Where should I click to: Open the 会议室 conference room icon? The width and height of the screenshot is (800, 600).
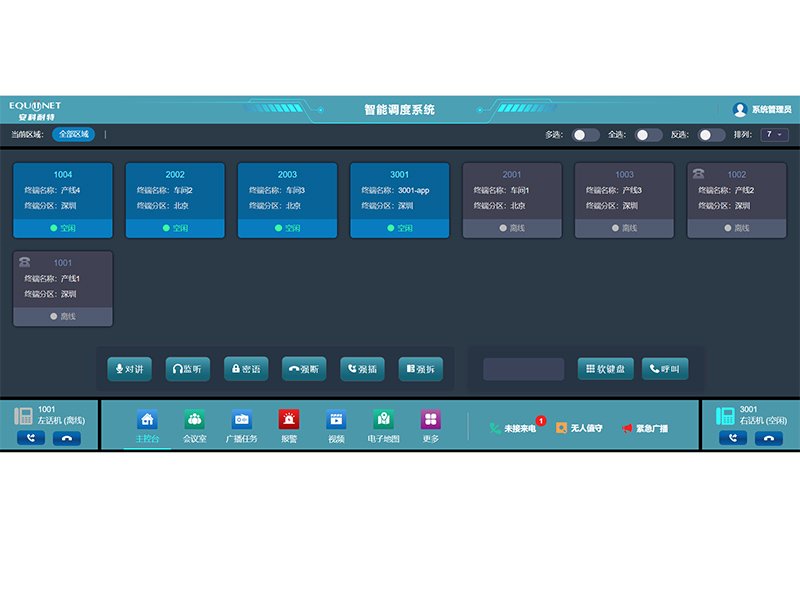pos(194,420)
